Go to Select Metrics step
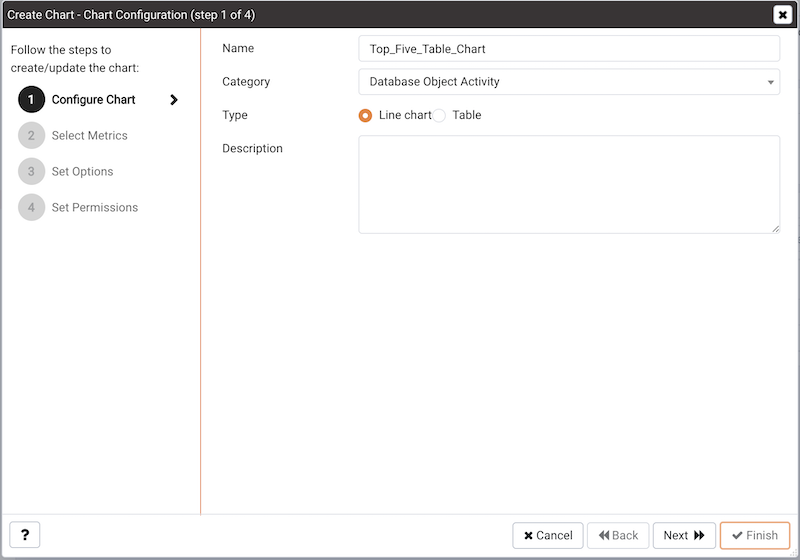Image resolution: width=800 pixels, height=560 pixels. 89,135
